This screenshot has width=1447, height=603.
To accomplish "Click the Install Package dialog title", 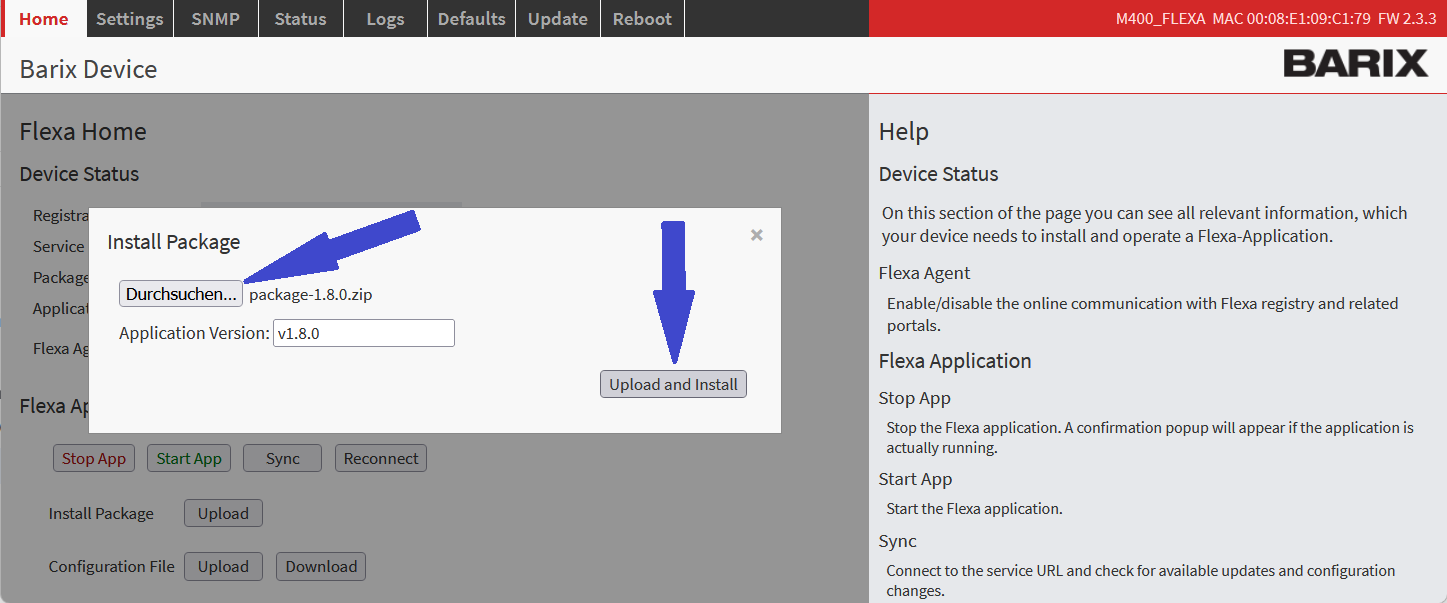I will pyautogui.click(x=174, y=242).
